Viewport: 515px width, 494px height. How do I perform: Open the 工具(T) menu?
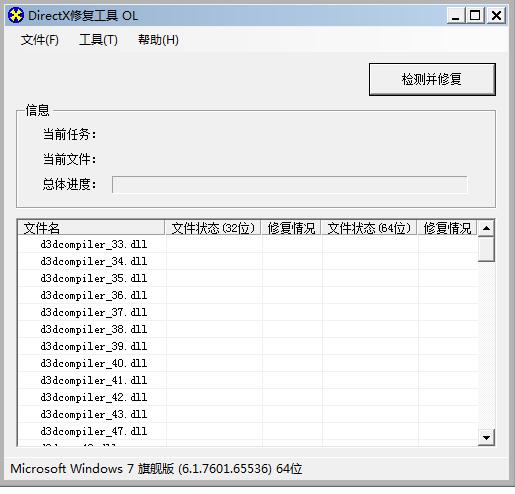(98, 40)
